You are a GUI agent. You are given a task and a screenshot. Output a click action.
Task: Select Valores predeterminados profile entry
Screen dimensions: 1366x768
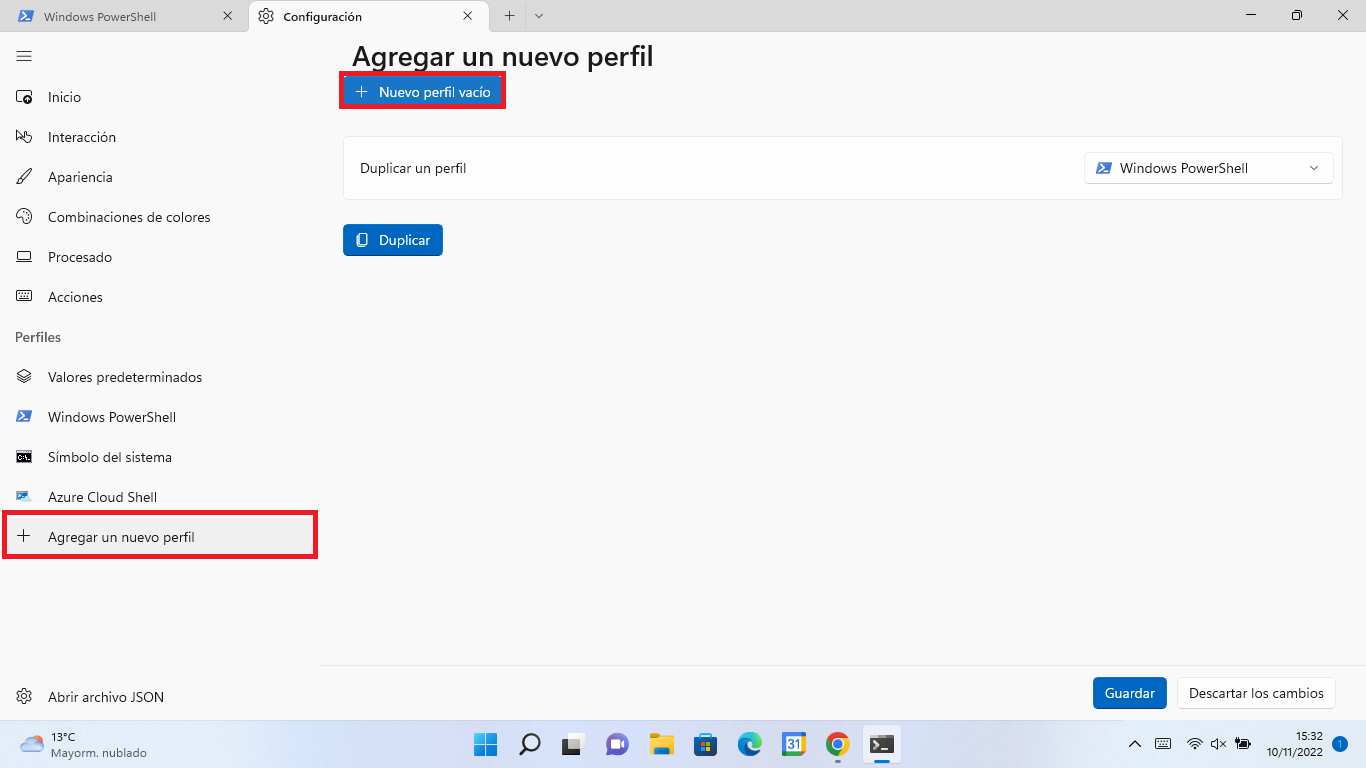(160, 377)
